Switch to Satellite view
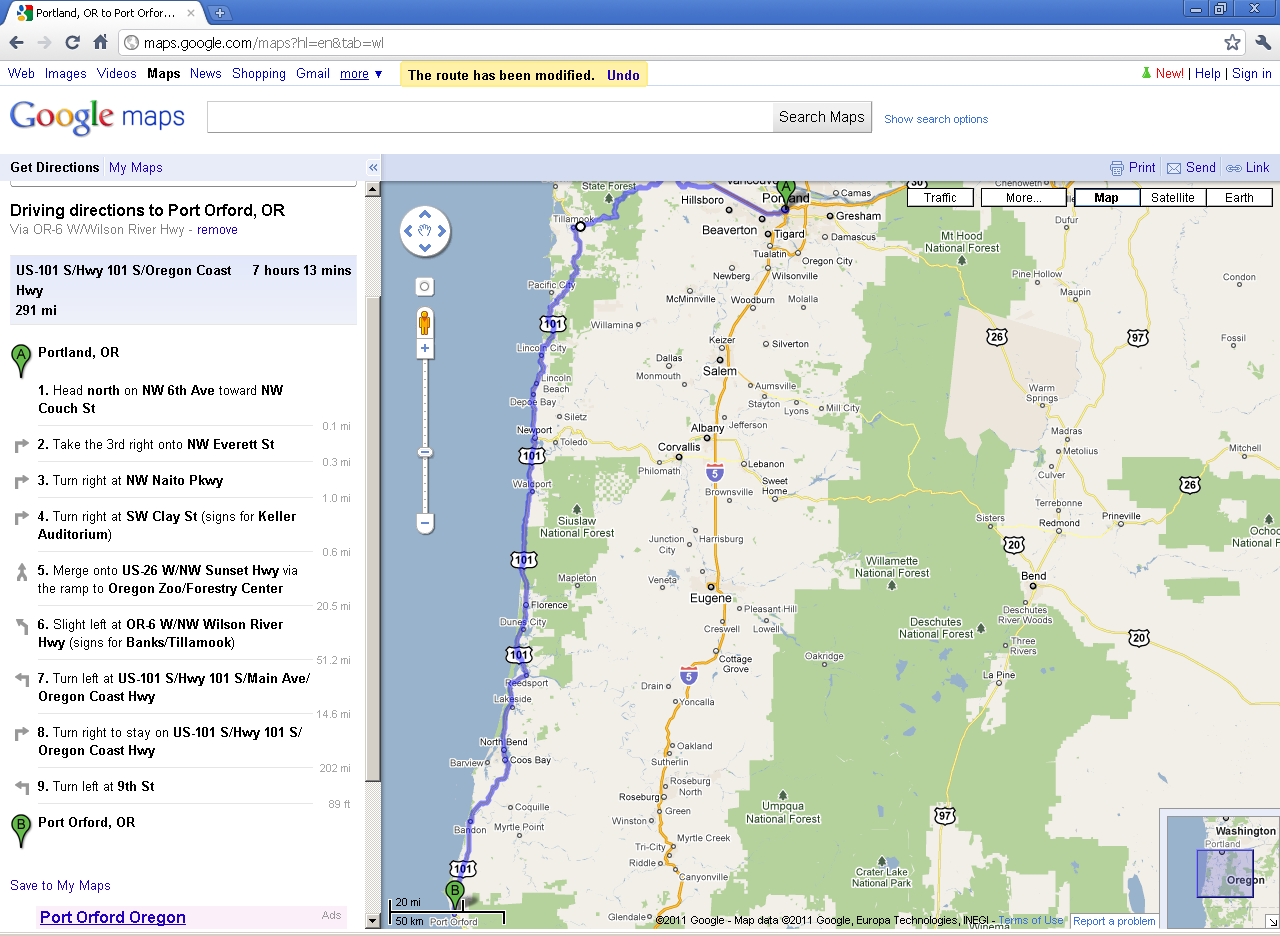 pos(1173,198)
